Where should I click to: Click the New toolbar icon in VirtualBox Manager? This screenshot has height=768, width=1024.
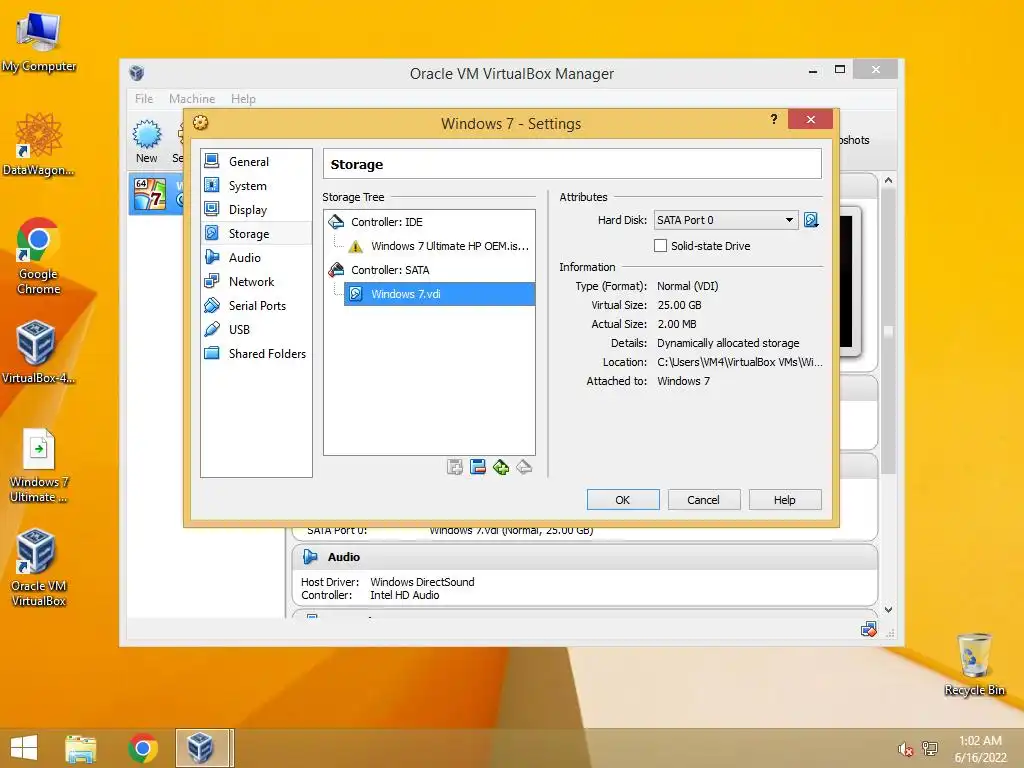point(147,141)
